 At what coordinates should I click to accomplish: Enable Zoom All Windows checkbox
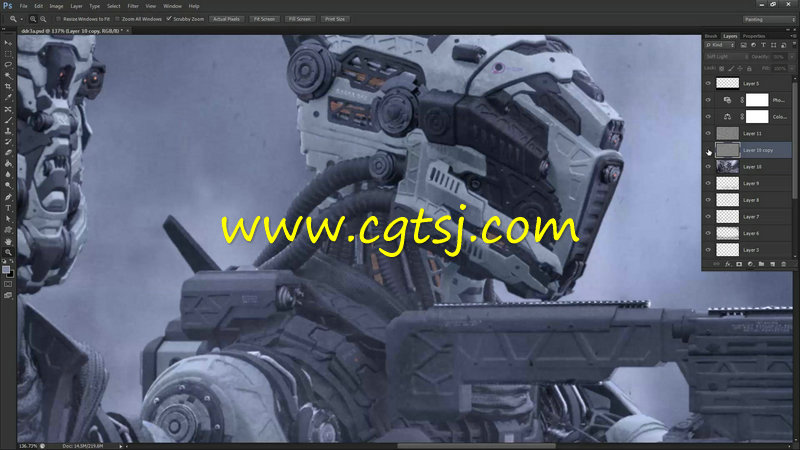click(117, 19)
